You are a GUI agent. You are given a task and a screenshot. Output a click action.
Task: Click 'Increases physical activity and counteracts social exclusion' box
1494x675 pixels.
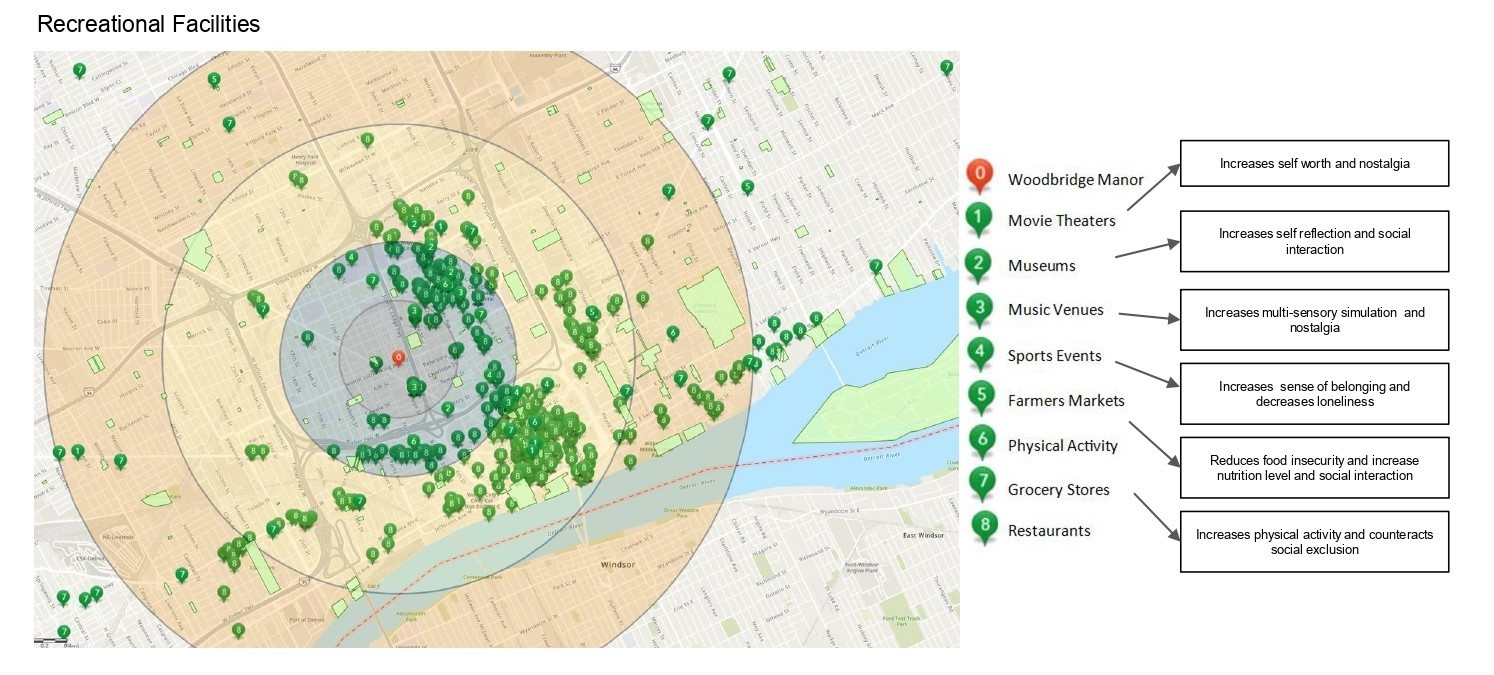coord(1314,542)
